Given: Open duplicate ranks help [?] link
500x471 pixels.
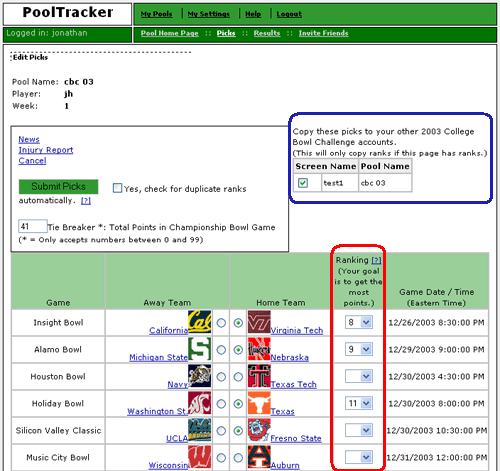Looking at the screenshot, I should 86,201.
